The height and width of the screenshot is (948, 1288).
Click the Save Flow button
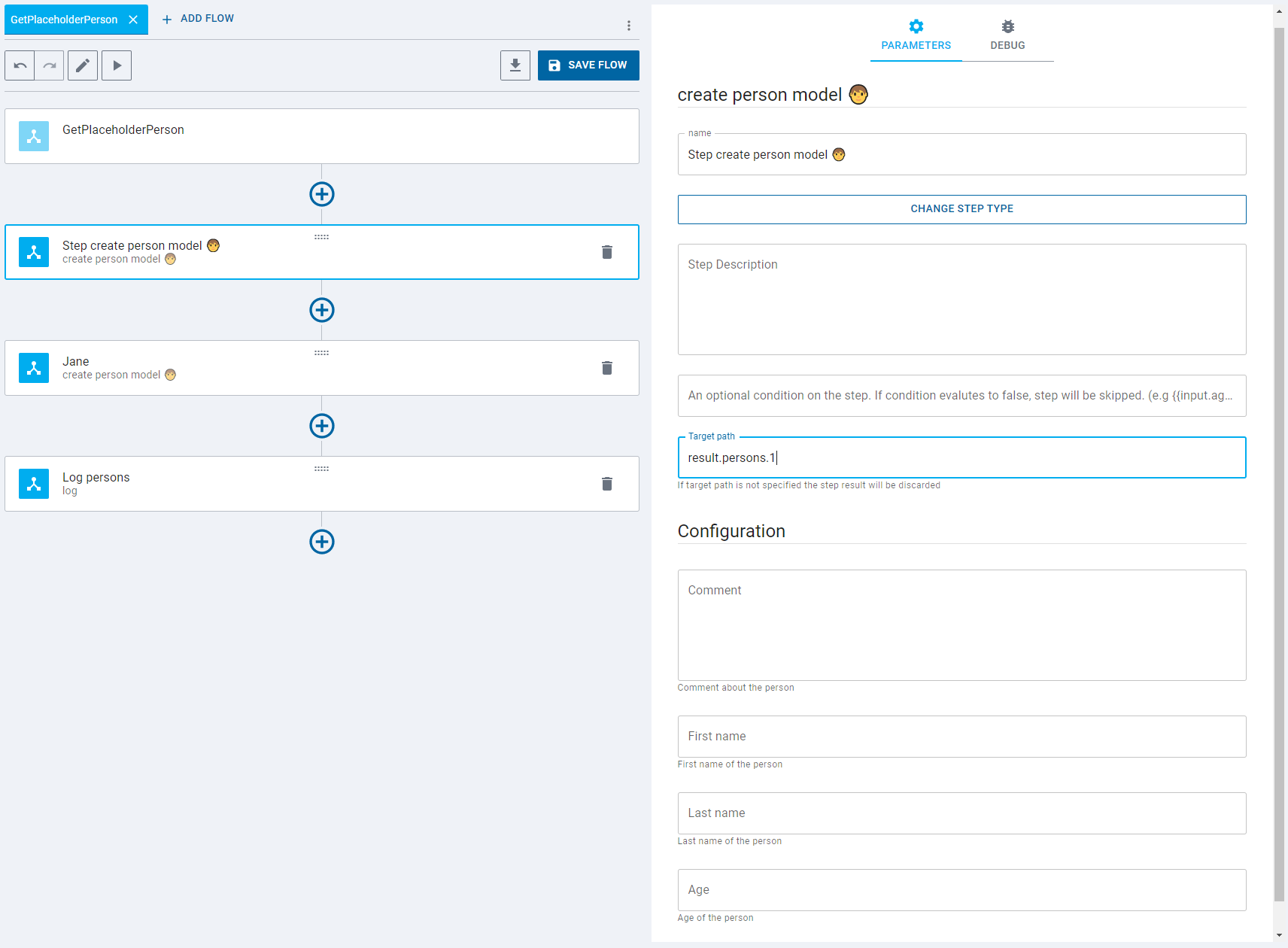tap(588, 65)
